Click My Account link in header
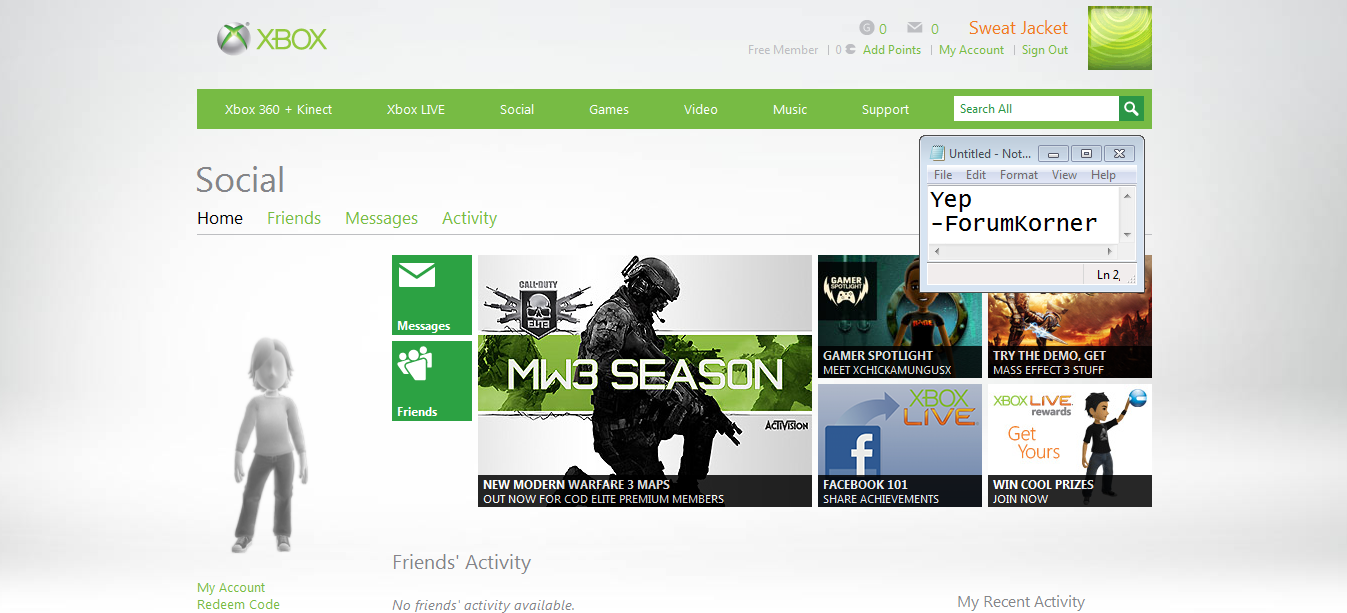The width and height of the screenshot is (1347, 613). point(971,50)
